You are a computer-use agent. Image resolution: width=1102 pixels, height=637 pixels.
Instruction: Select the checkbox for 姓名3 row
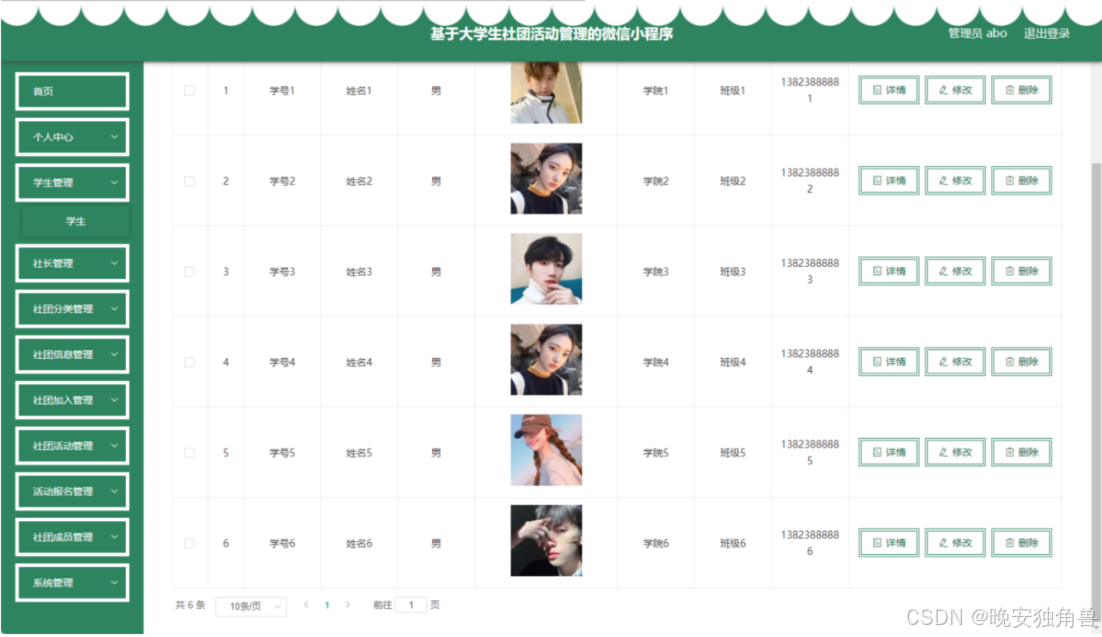[189, 271]
